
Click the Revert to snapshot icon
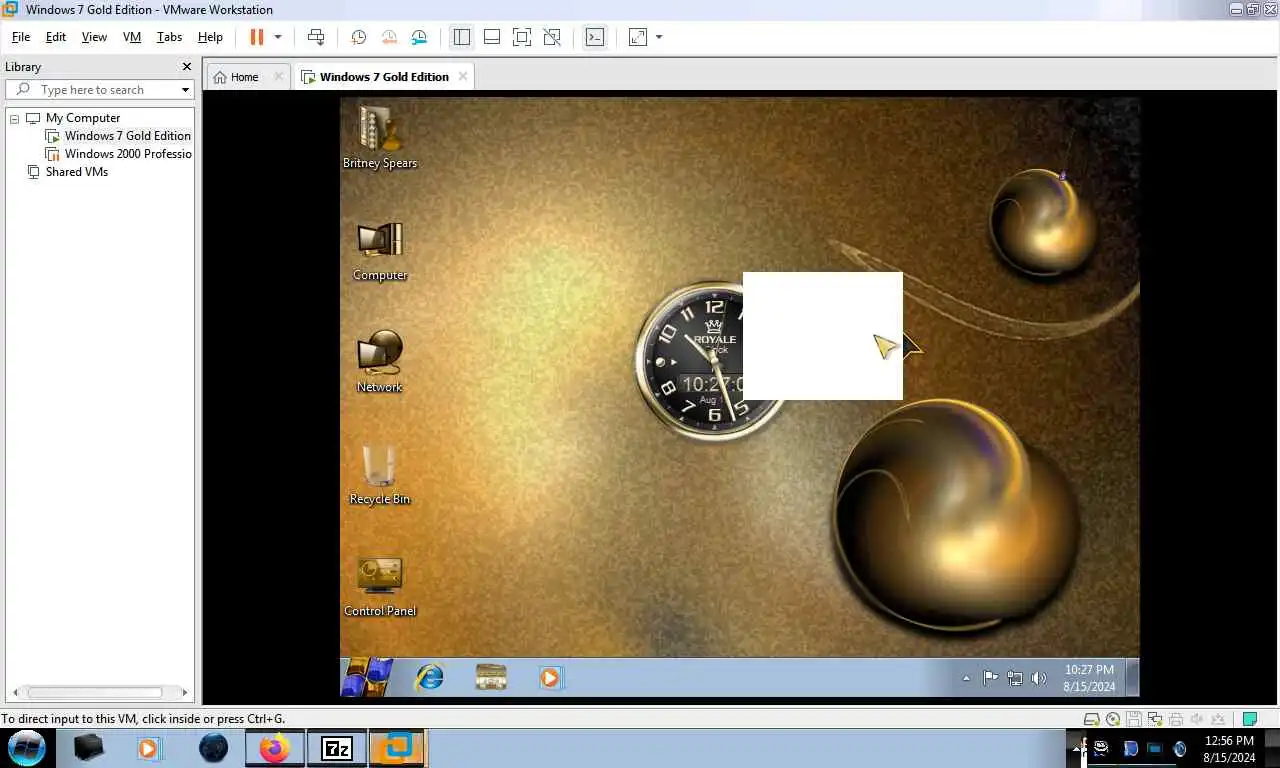[x=389, y=37]
